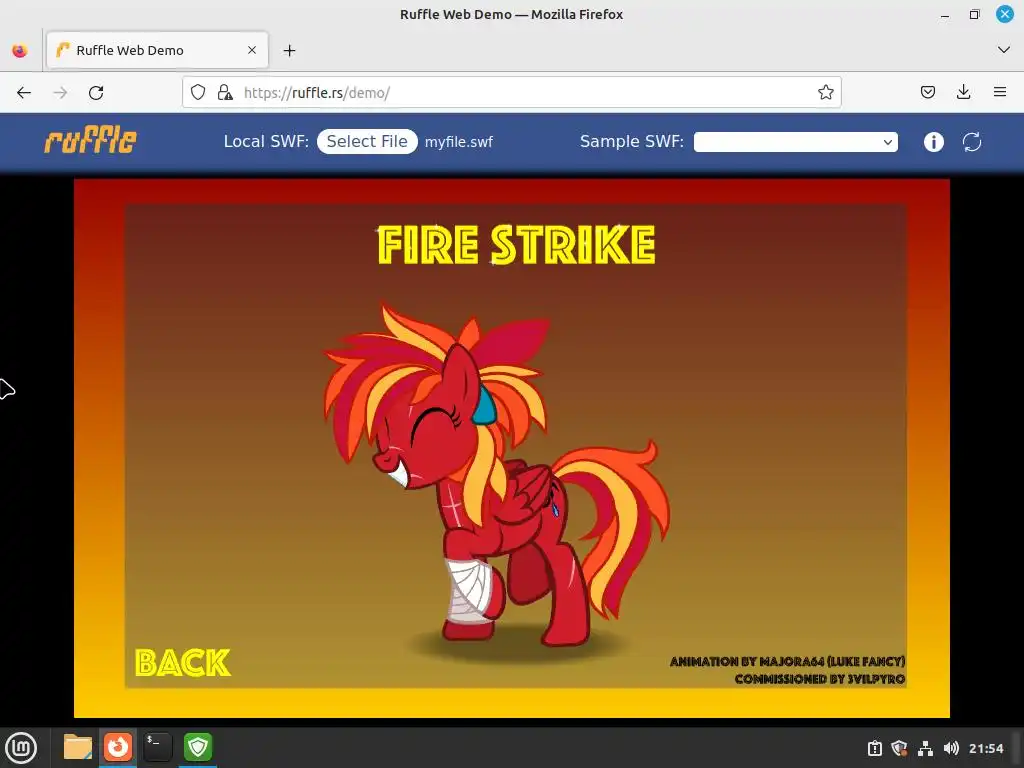Screen dimensions: 1024x768
Task: Open the network connections tray icon
Action: pyautogui.click(x=925, y=748)
